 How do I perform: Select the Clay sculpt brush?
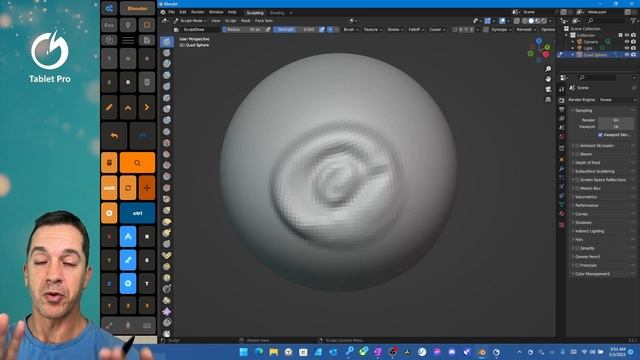click(167, 64)
